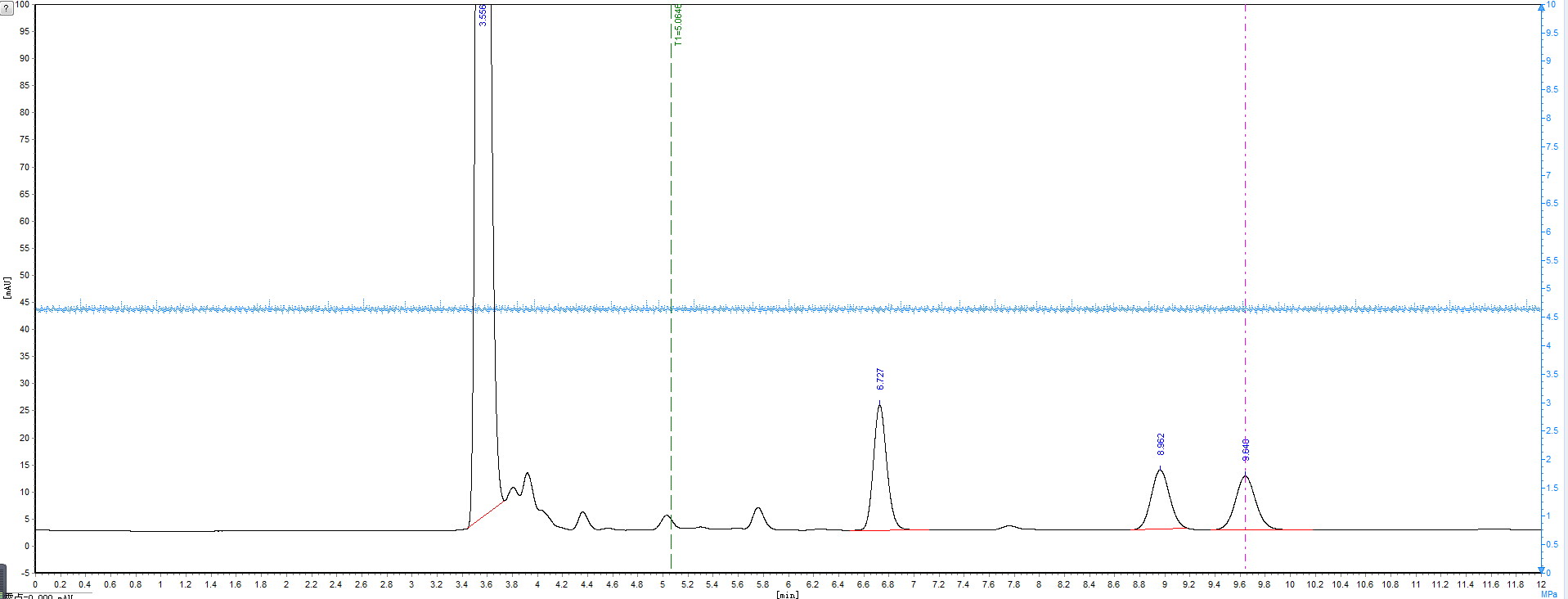1568x599 pixels.
Task: Click the MPa right axis unit label
Action: pyautogui.click(x=1548, y=594)
